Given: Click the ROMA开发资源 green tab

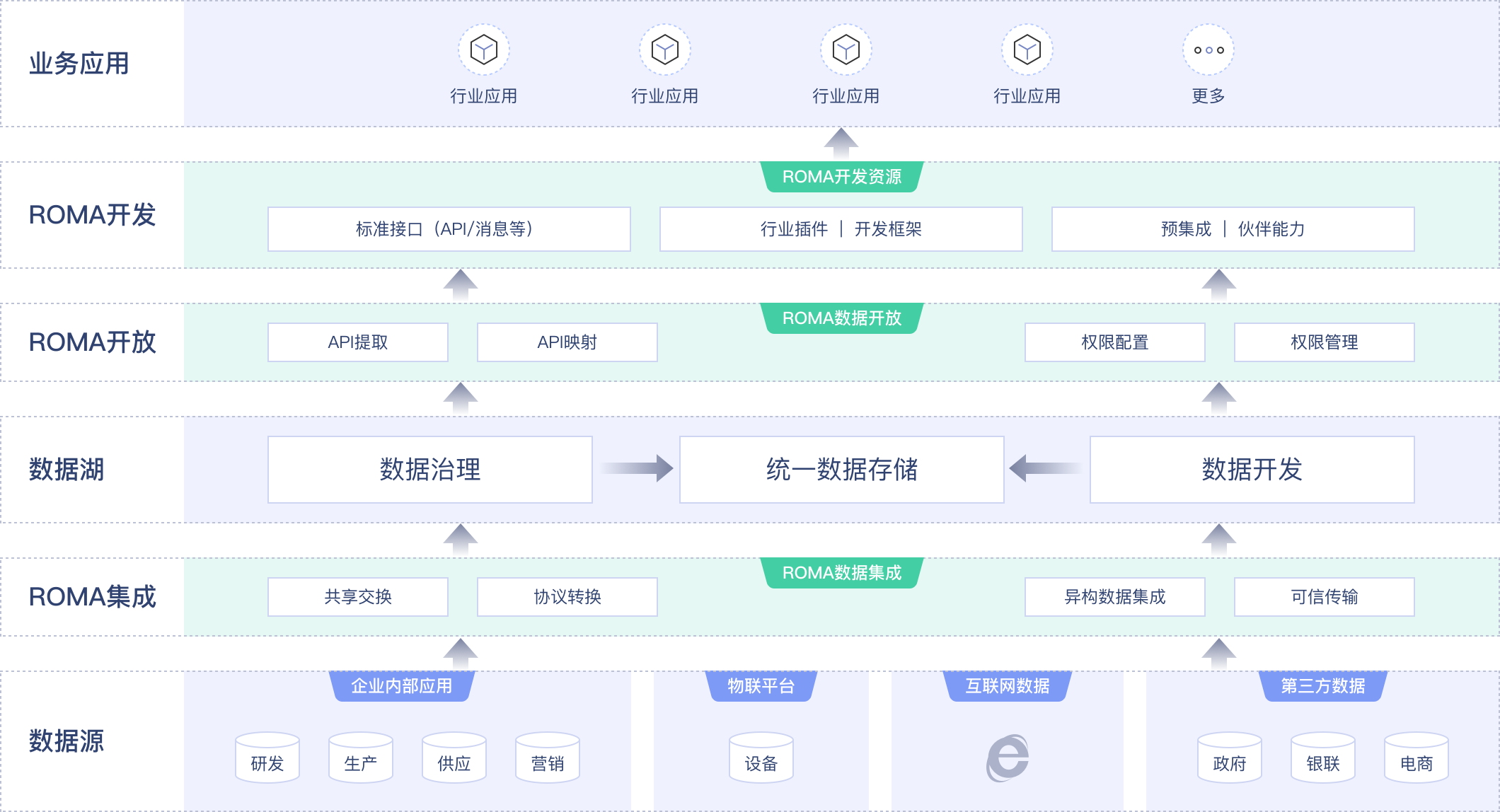Looking at the screenshot, I should coord(842,177).
